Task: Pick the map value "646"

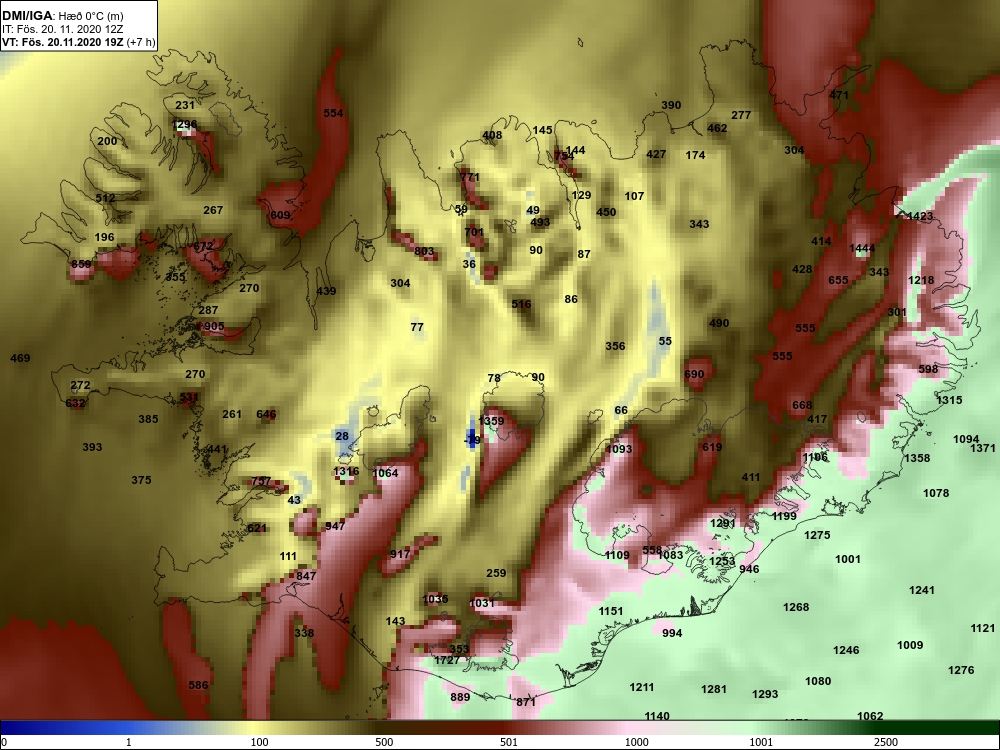Action: click(x=266, y=415)
